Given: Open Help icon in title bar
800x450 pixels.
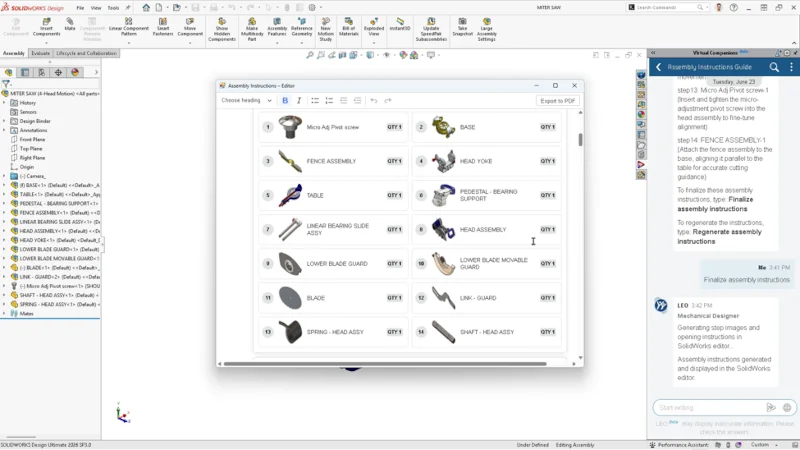Looking at the screenshot, I should tap(733, 8).
